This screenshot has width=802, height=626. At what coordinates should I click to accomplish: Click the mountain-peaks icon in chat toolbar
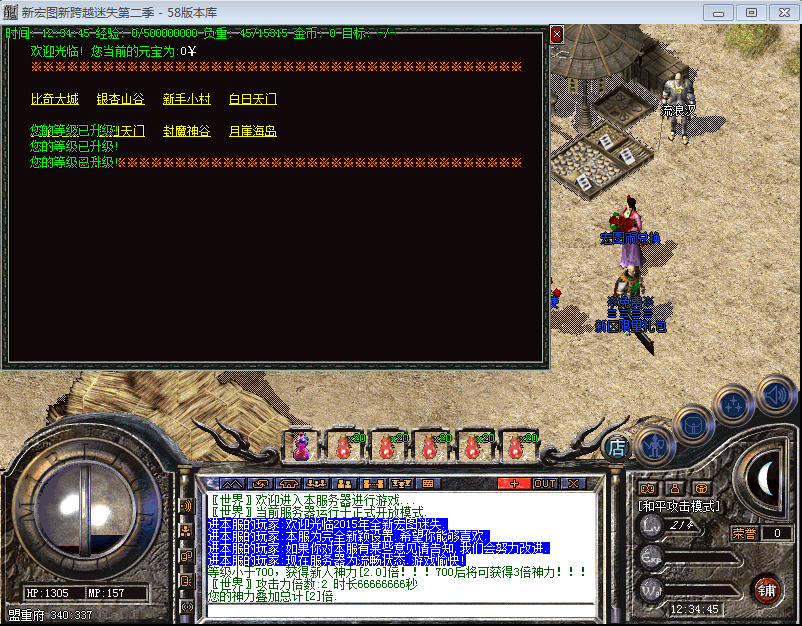tap(232, 484)
